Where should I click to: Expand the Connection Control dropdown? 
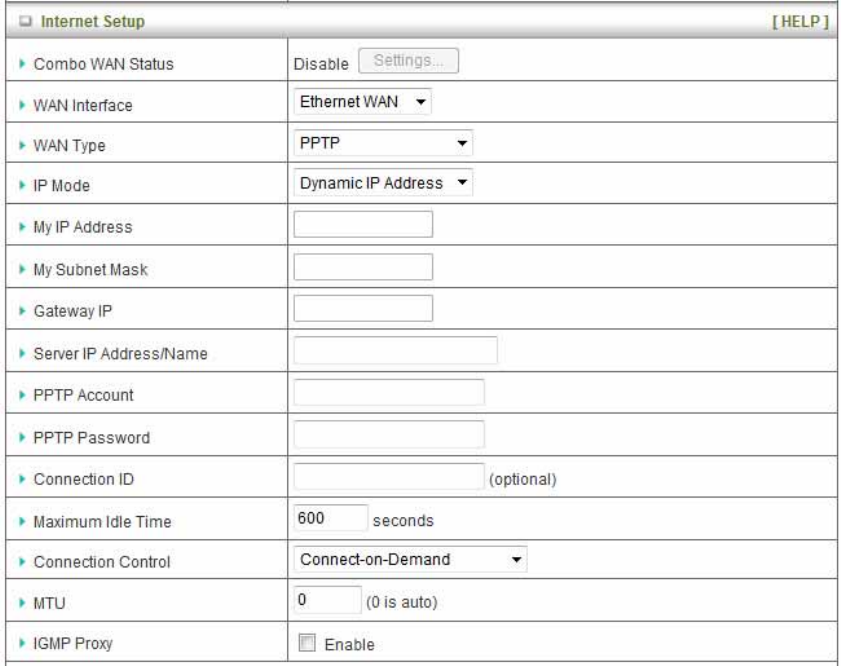click(x=410, y=559)
